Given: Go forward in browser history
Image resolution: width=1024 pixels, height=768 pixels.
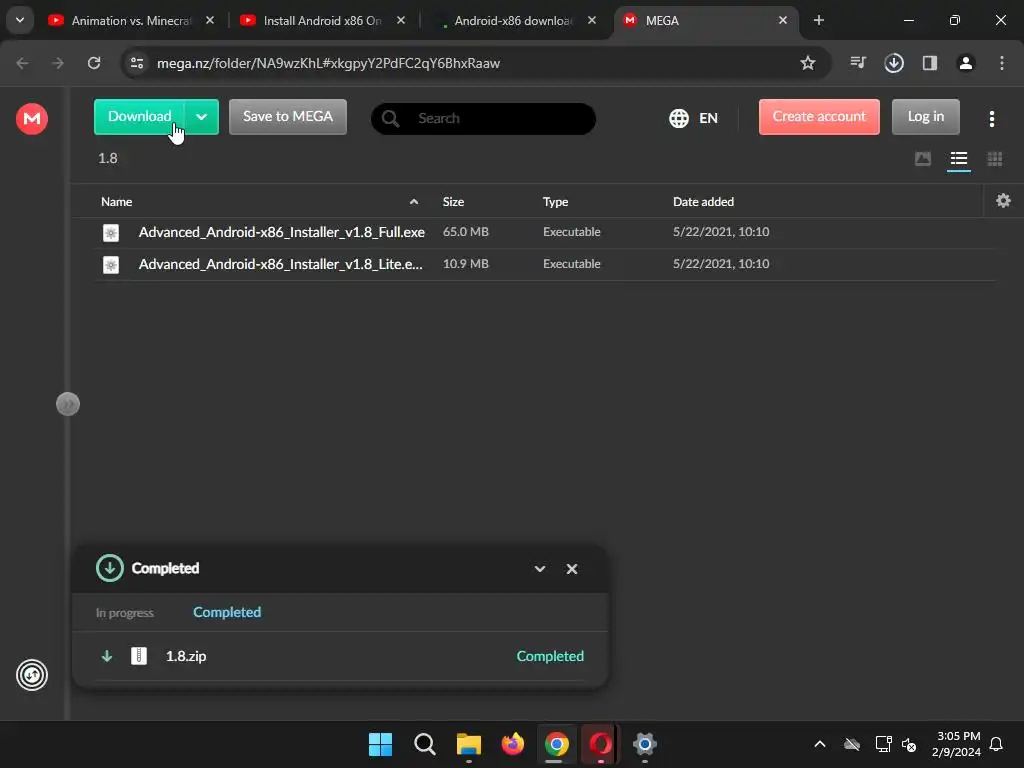Looking at the screenshot, I should pos(58,63).
